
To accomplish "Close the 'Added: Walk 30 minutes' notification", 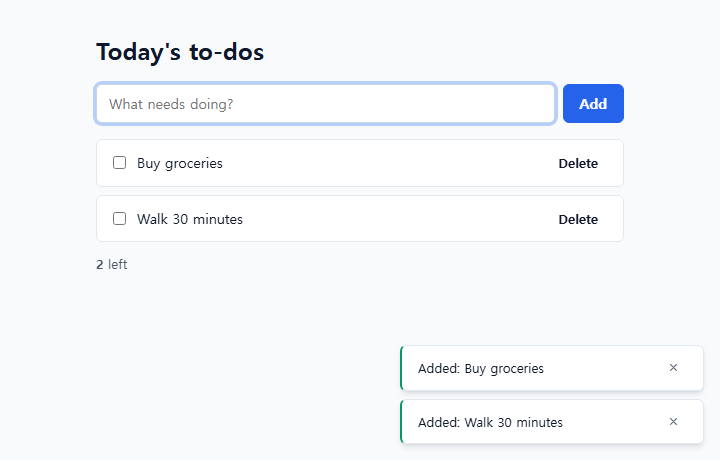I will point(673,422).
